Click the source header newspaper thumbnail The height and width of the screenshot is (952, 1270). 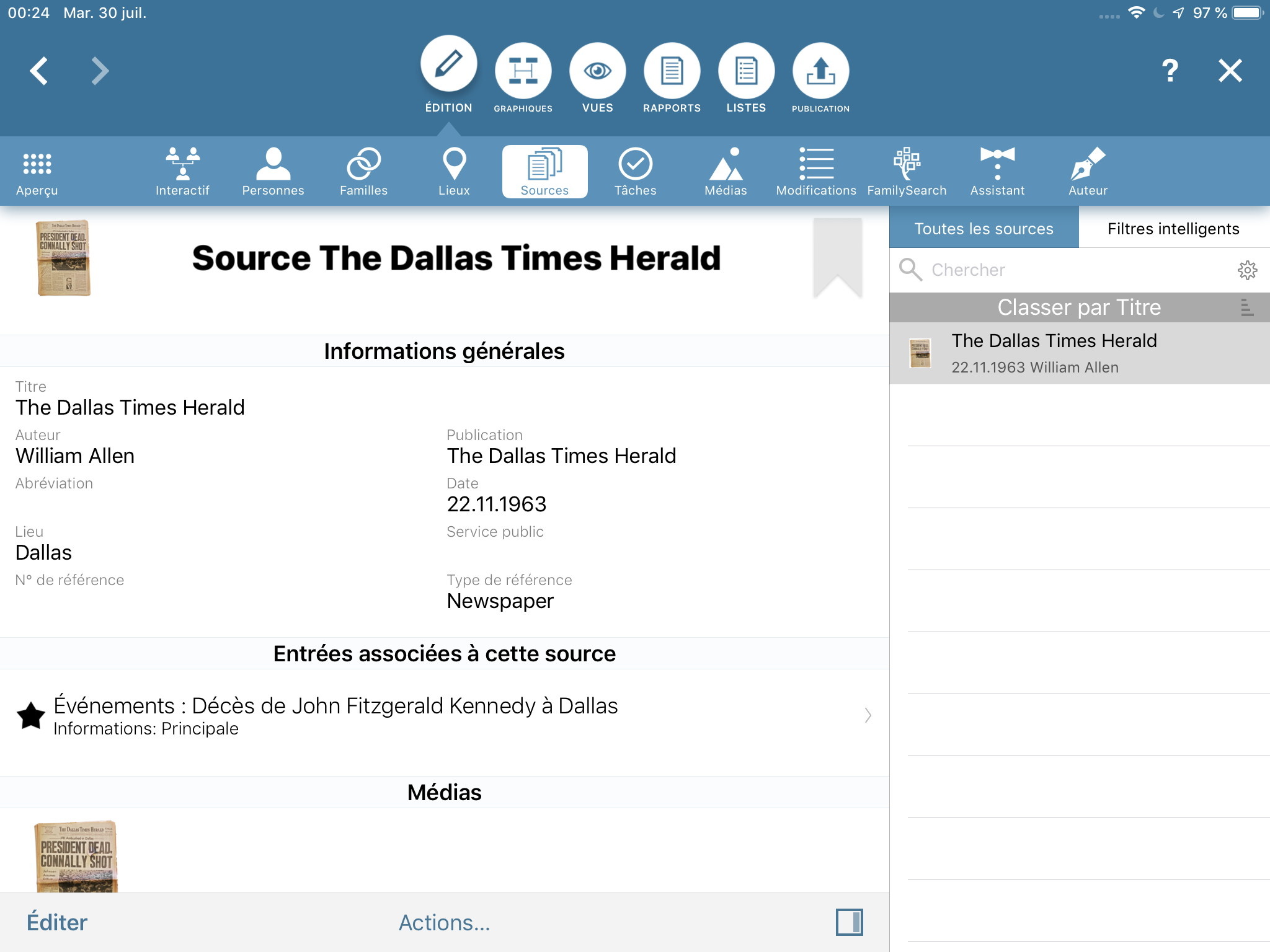63,258
